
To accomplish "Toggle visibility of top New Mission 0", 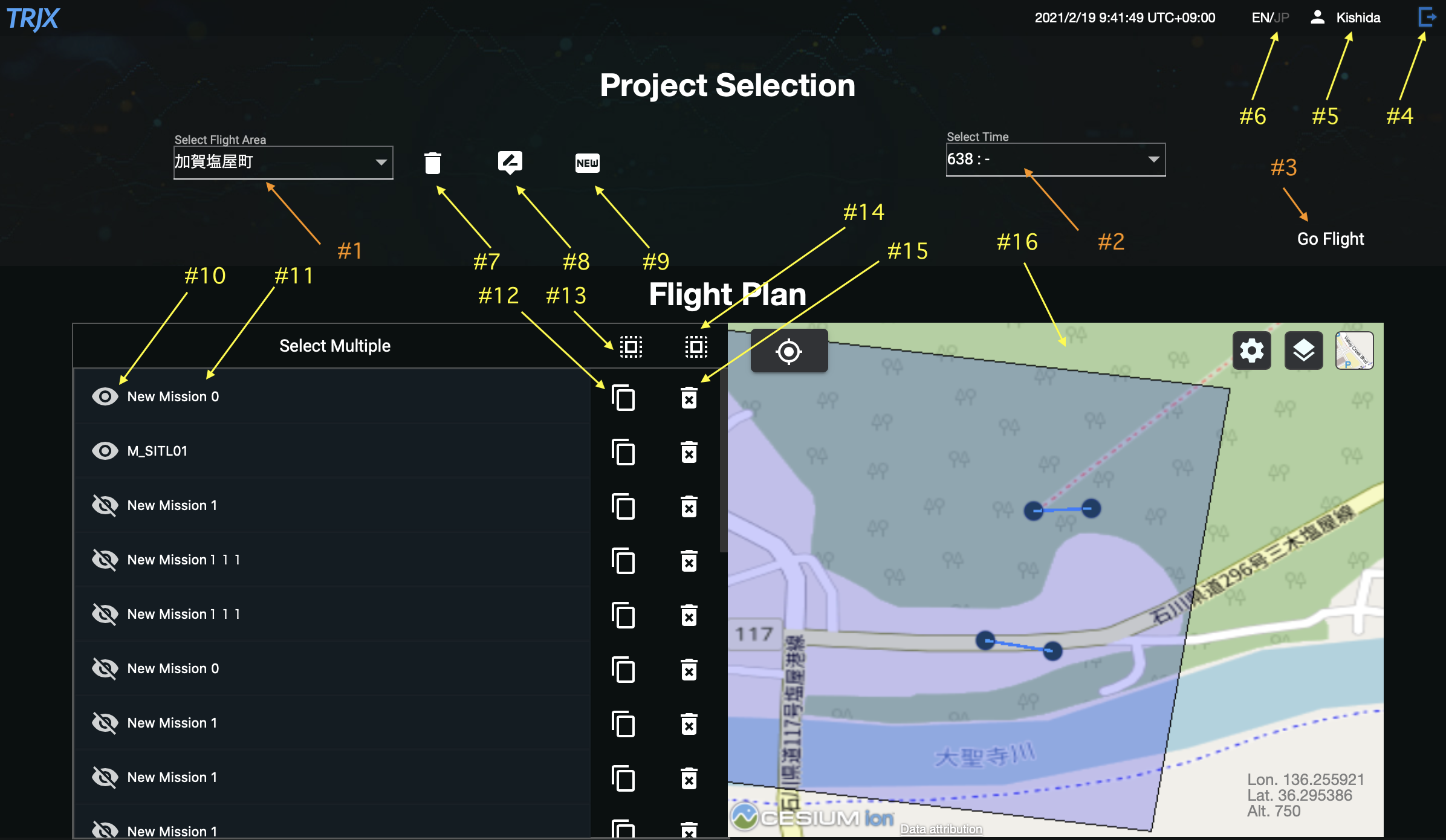I will [105, 396].
